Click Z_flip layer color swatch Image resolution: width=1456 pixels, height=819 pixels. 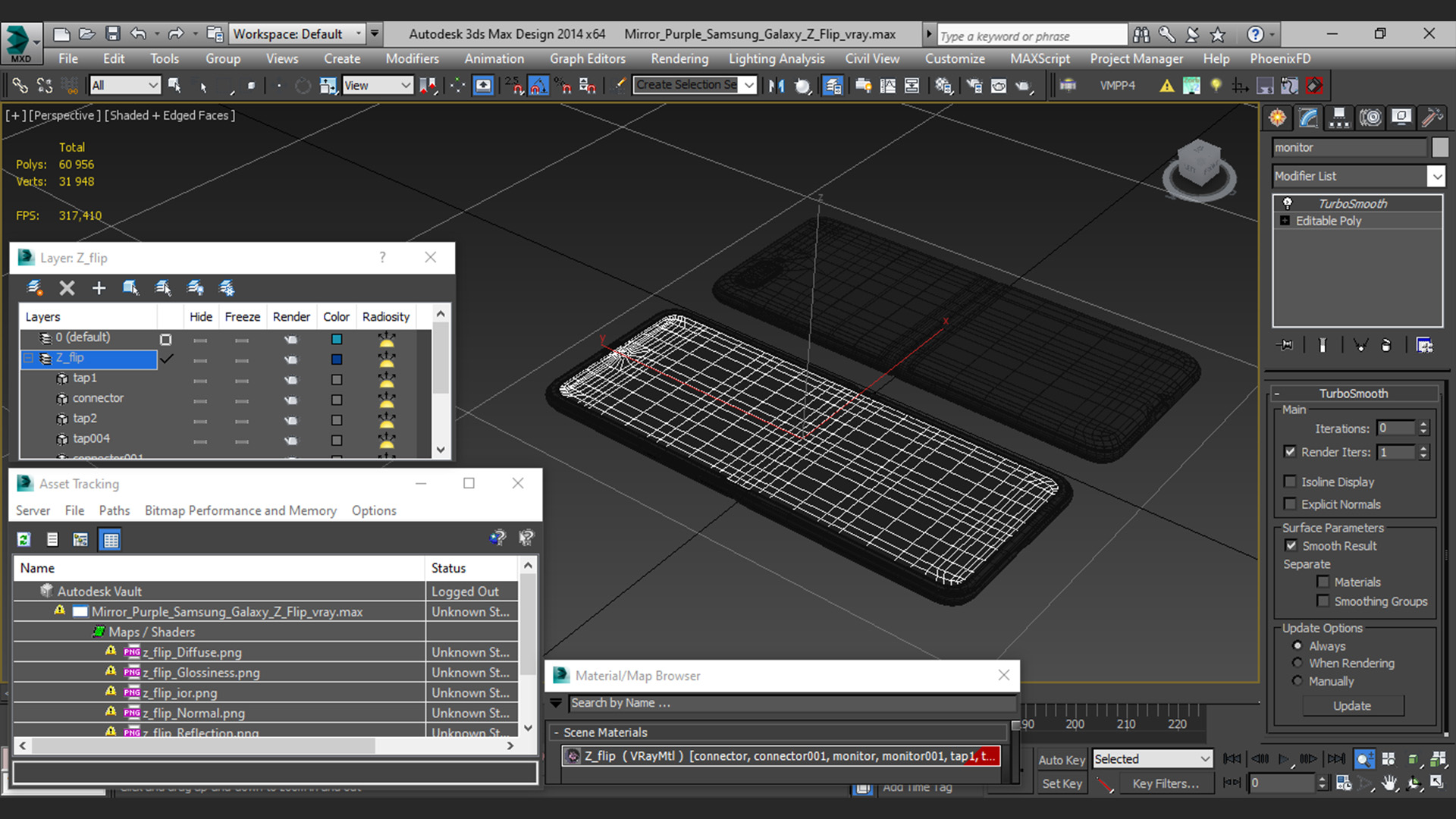click(x=337, y=359)
